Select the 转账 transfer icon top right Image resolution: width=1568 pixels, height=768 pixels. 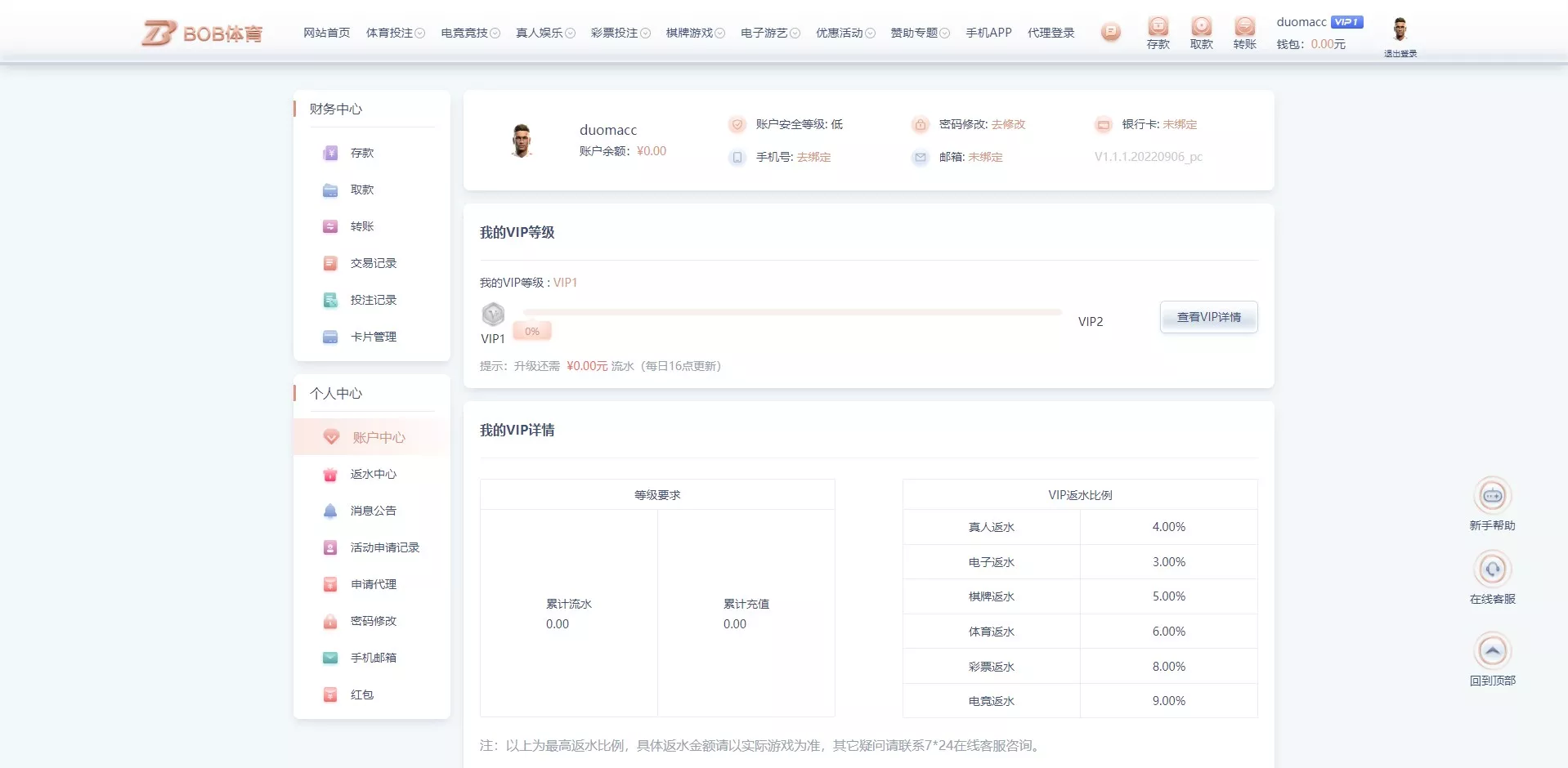tap(1244, 31)
